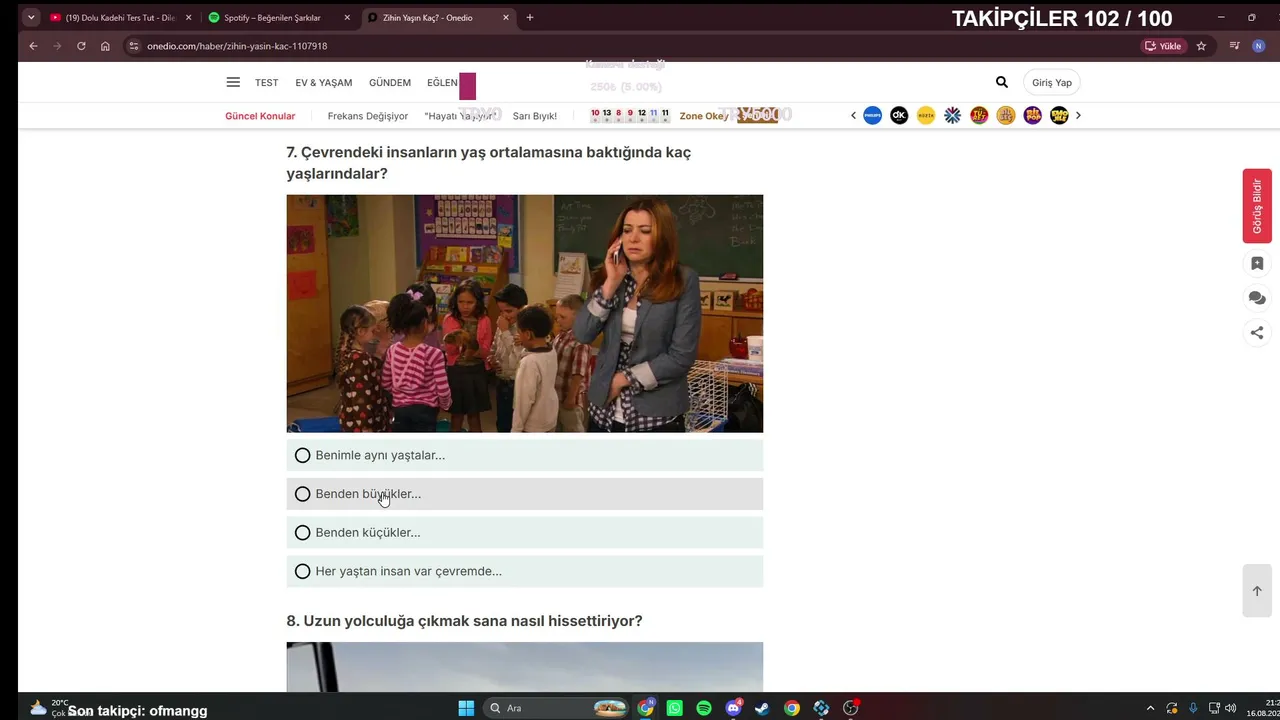Click the microphone icon in system tray

pyautogui.click(x=1193, y=708)
